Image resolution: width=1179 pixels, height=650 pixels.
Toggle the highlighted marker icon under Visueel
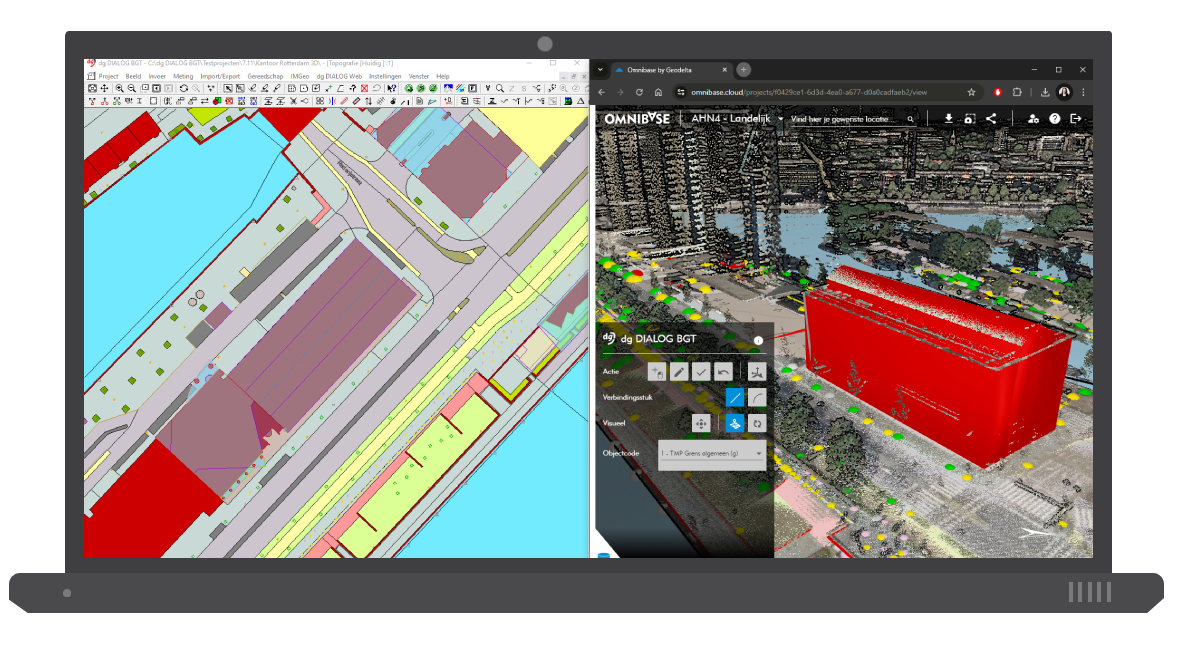735,424
